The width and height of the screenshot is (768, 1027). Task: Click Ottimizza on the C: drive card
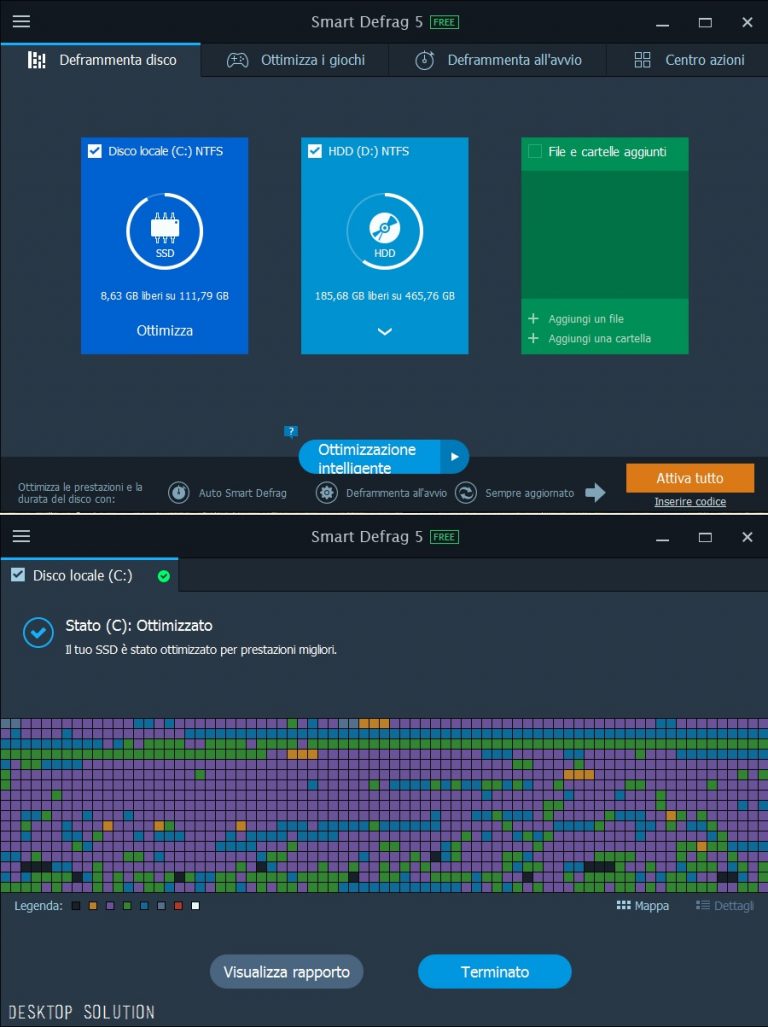pyautogui.click(x=164, y=331)
